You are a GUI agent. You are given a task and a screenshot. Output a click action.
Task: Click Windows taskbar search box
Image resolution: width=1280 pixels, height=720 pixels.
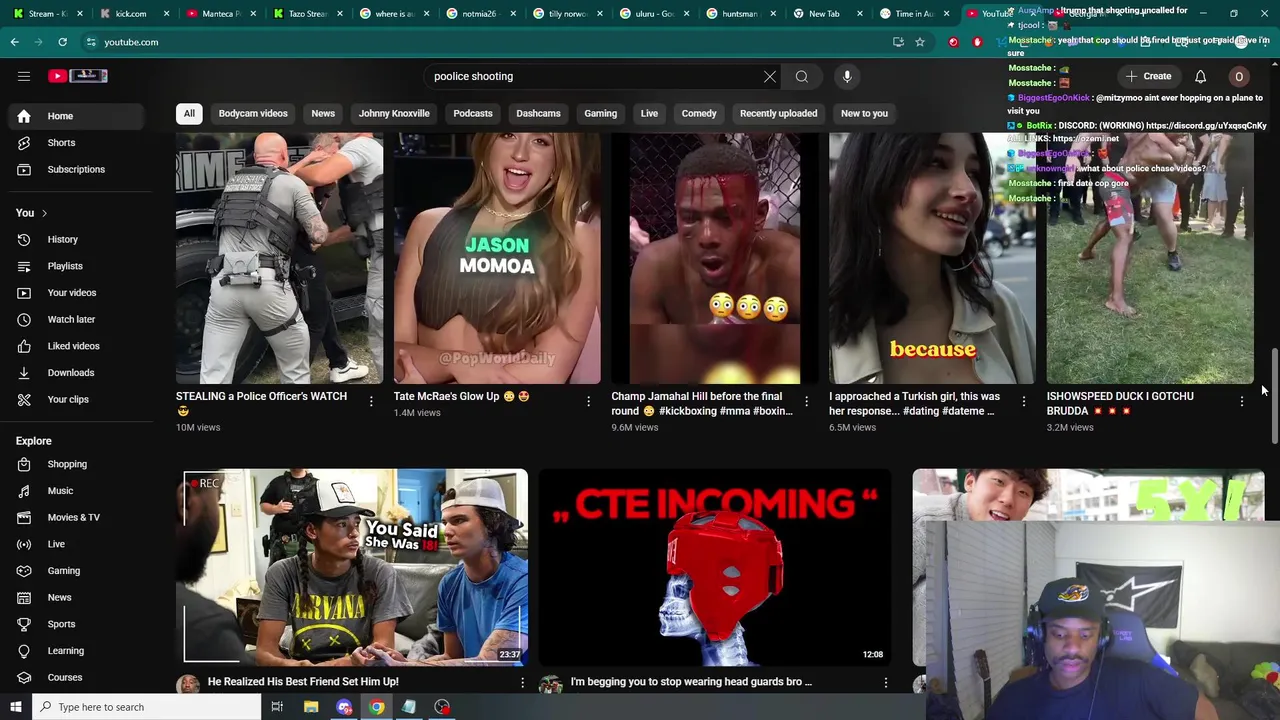148,707
